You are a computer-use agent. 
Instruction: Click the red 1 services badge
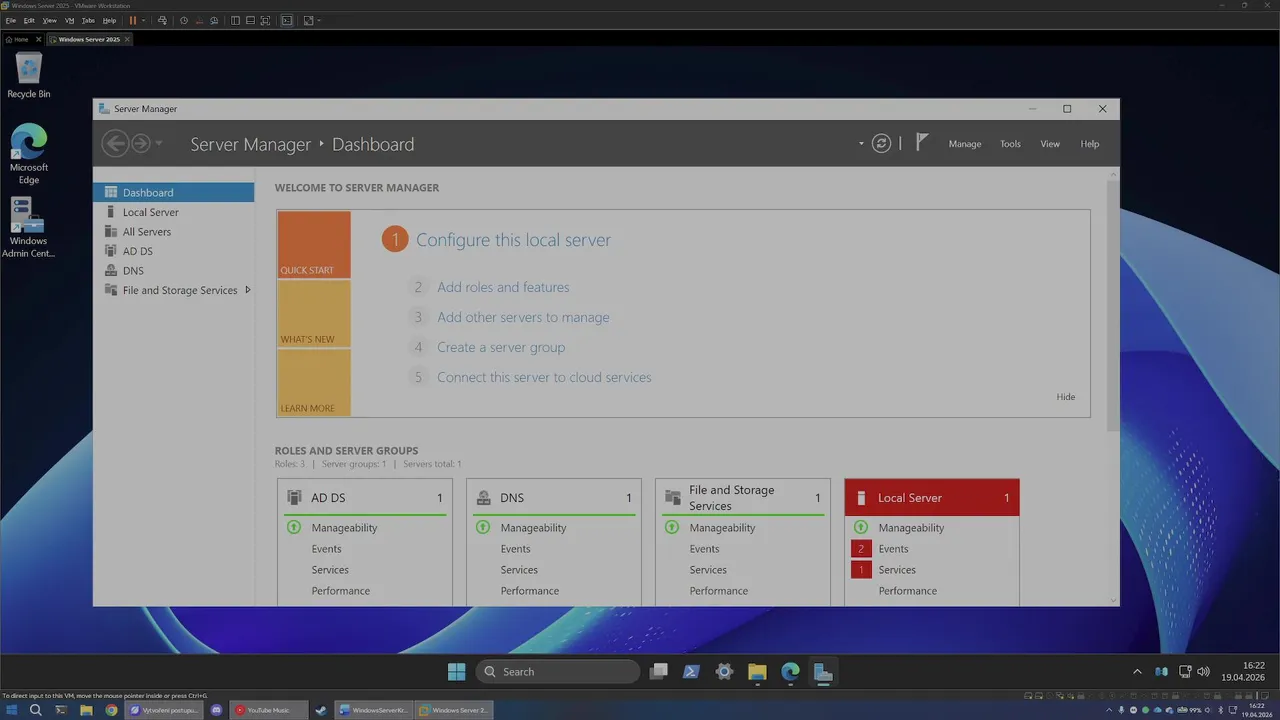[861, 570]
